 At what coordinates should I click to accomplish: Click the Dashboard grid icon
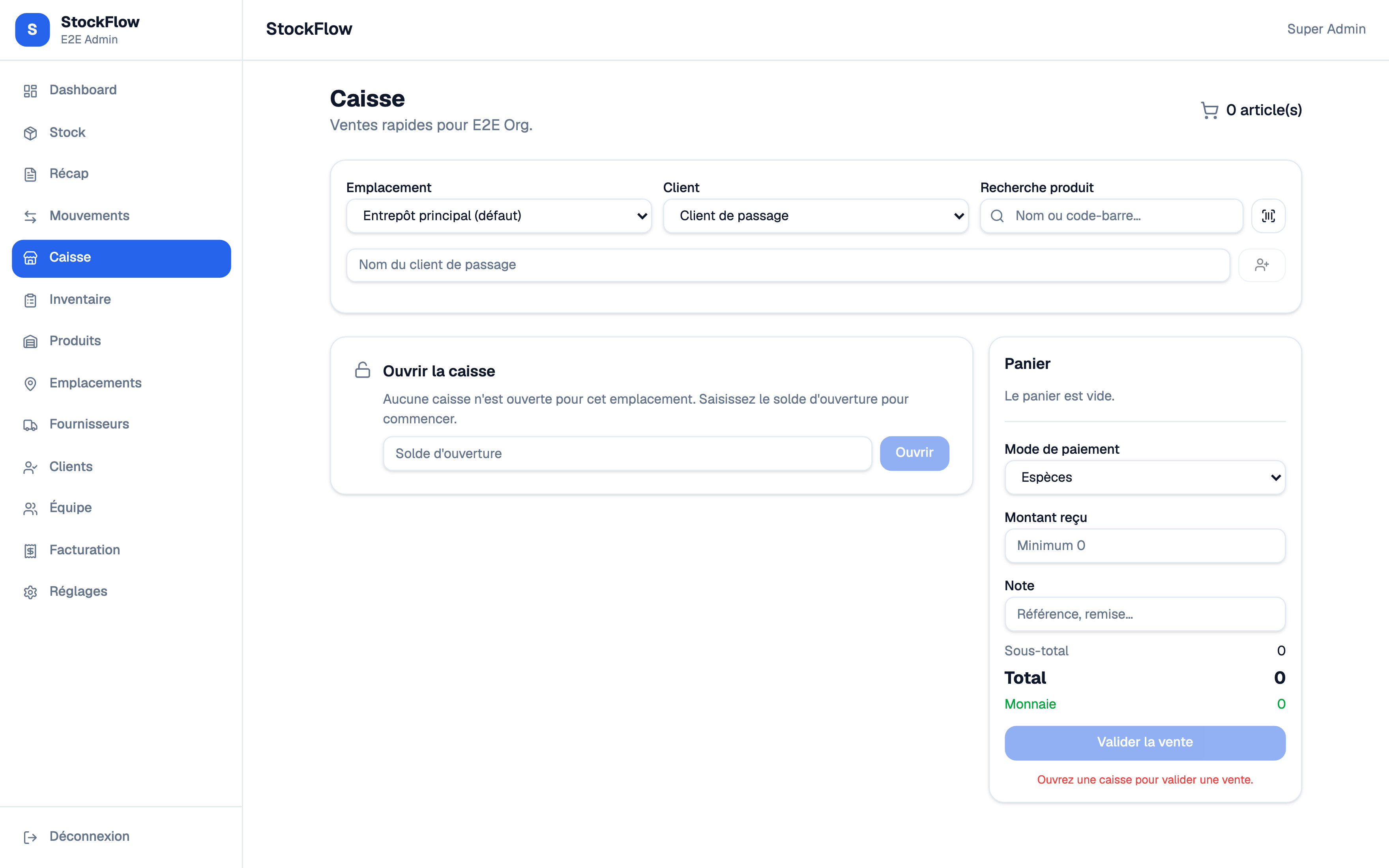(x=30, y=91)
